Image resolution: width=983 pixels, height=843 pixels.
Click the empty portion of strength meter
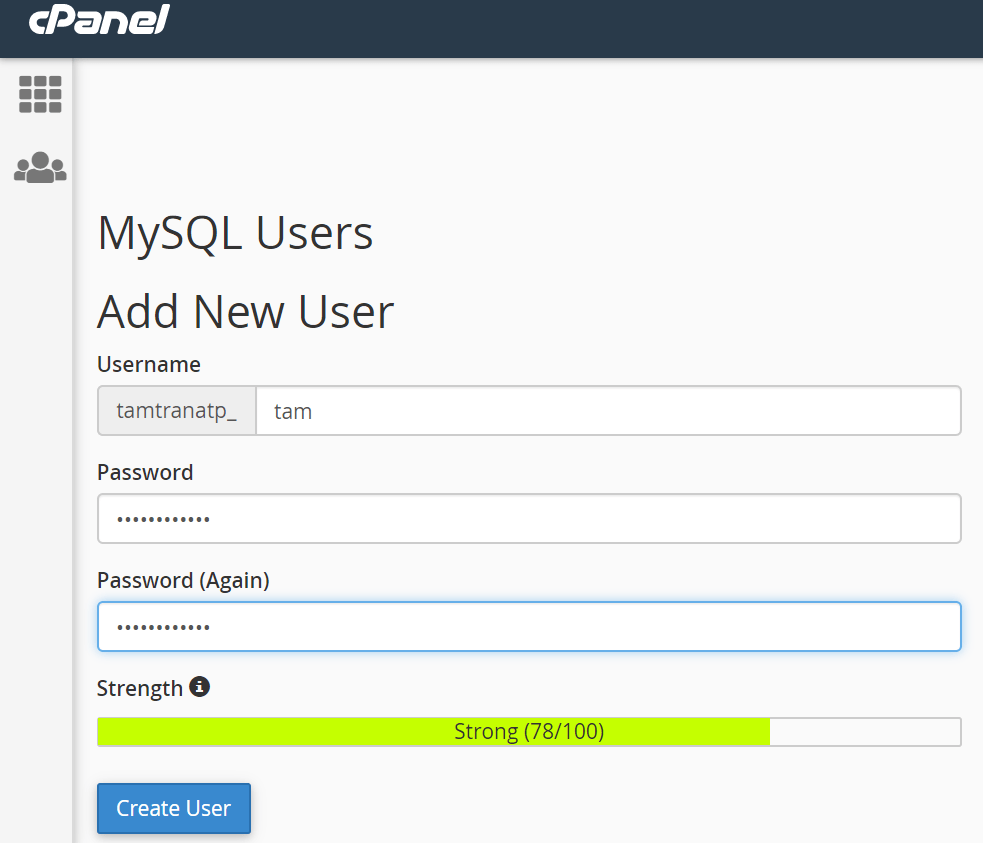pyautogui.click(x=865, y=732)
